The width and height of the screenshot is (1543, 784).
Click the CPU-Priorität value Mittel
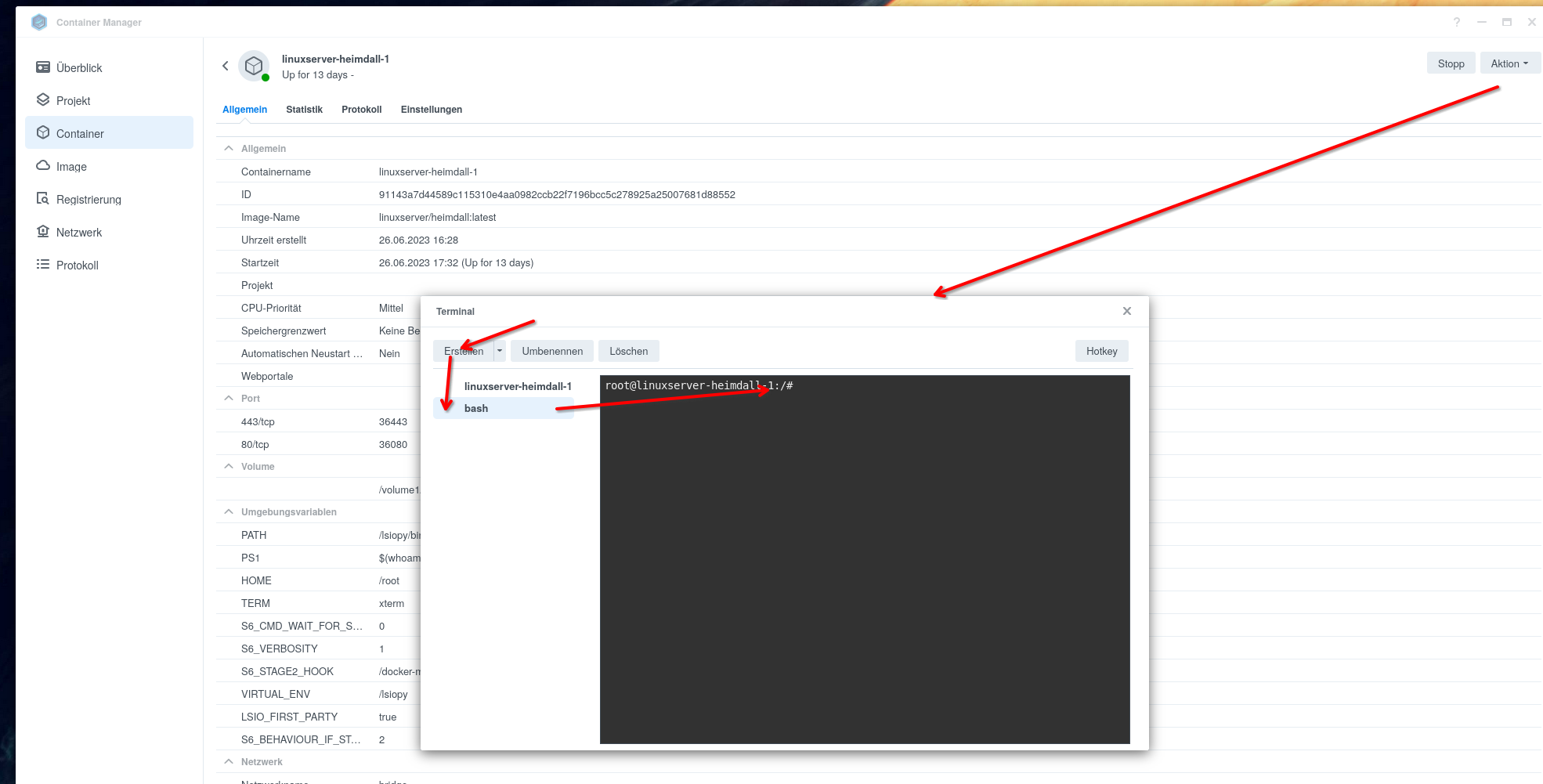point(391,308)
